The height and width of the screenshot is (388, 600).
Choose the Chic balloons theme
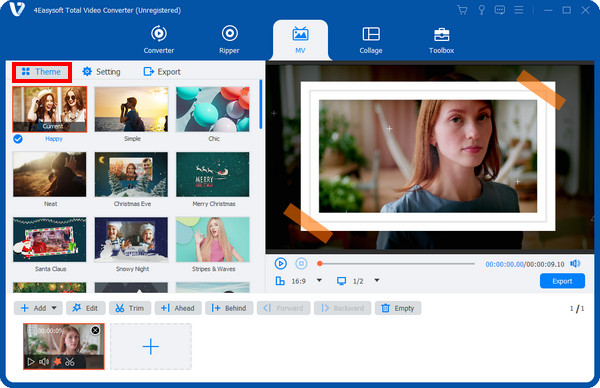213,109
